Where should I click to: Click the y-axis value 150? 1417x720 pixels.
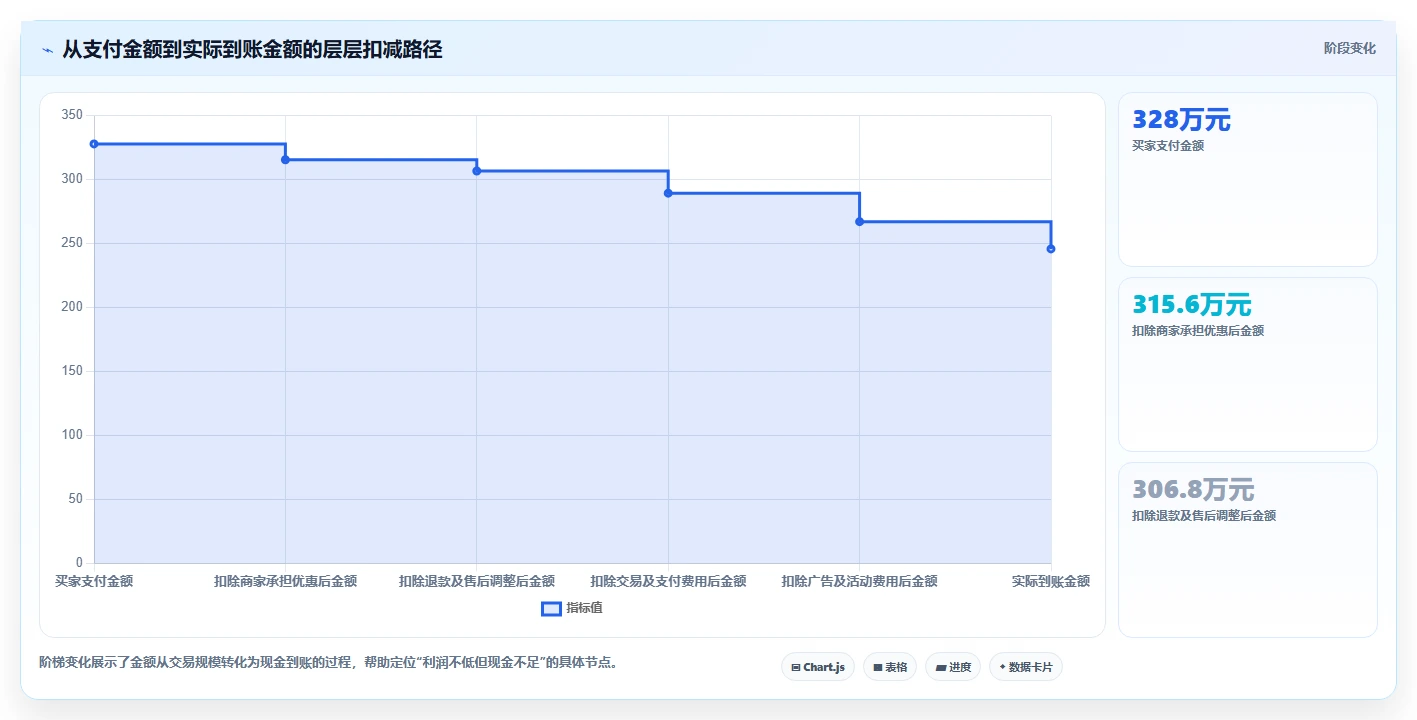(x=72, y=371)
